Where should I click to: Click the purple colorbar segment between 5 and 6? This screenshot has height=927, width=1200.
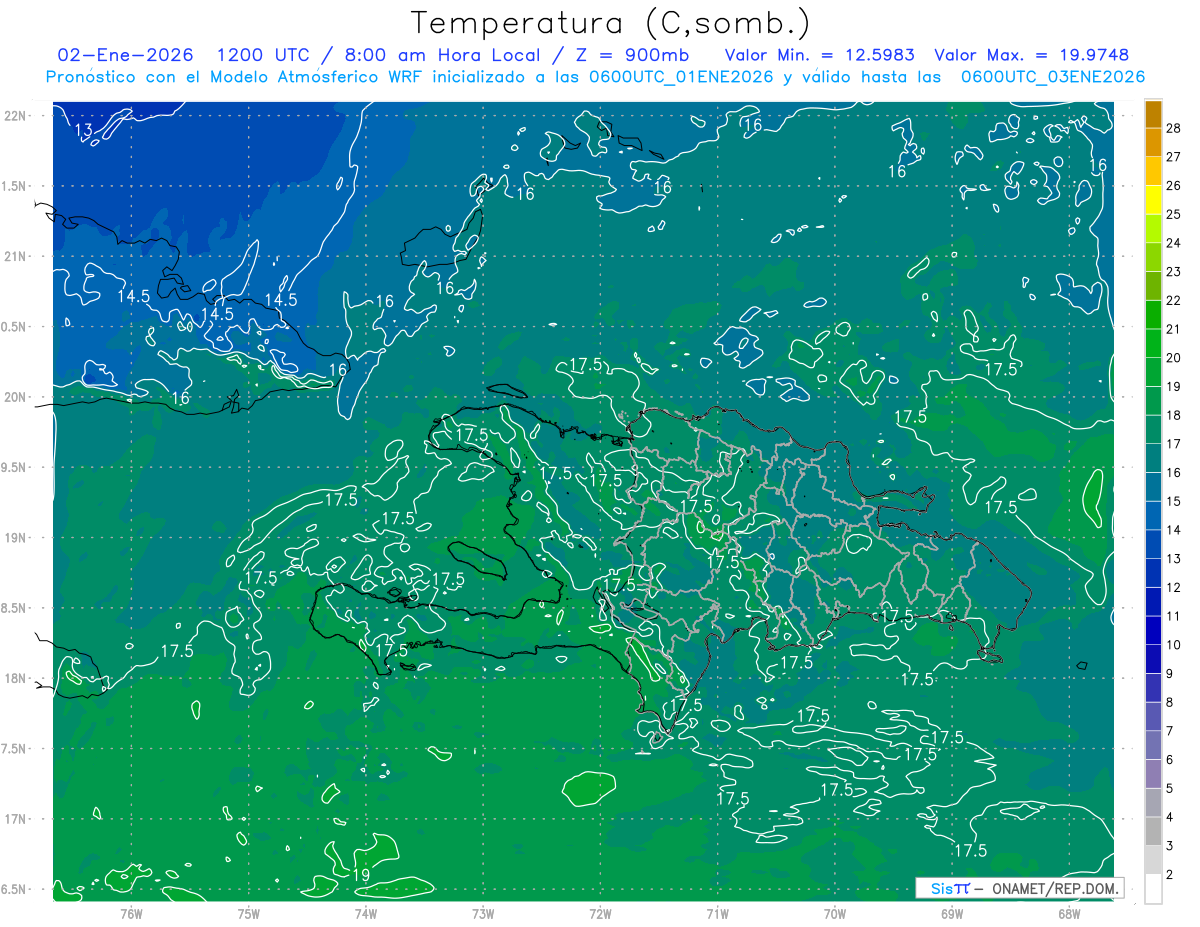(x=1153, y=774)
